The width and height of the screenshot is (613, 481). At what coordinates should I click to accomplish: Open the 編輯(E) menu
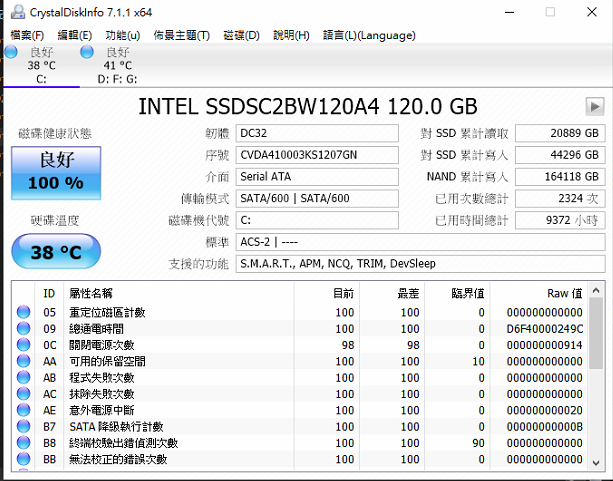coord(75,35)
